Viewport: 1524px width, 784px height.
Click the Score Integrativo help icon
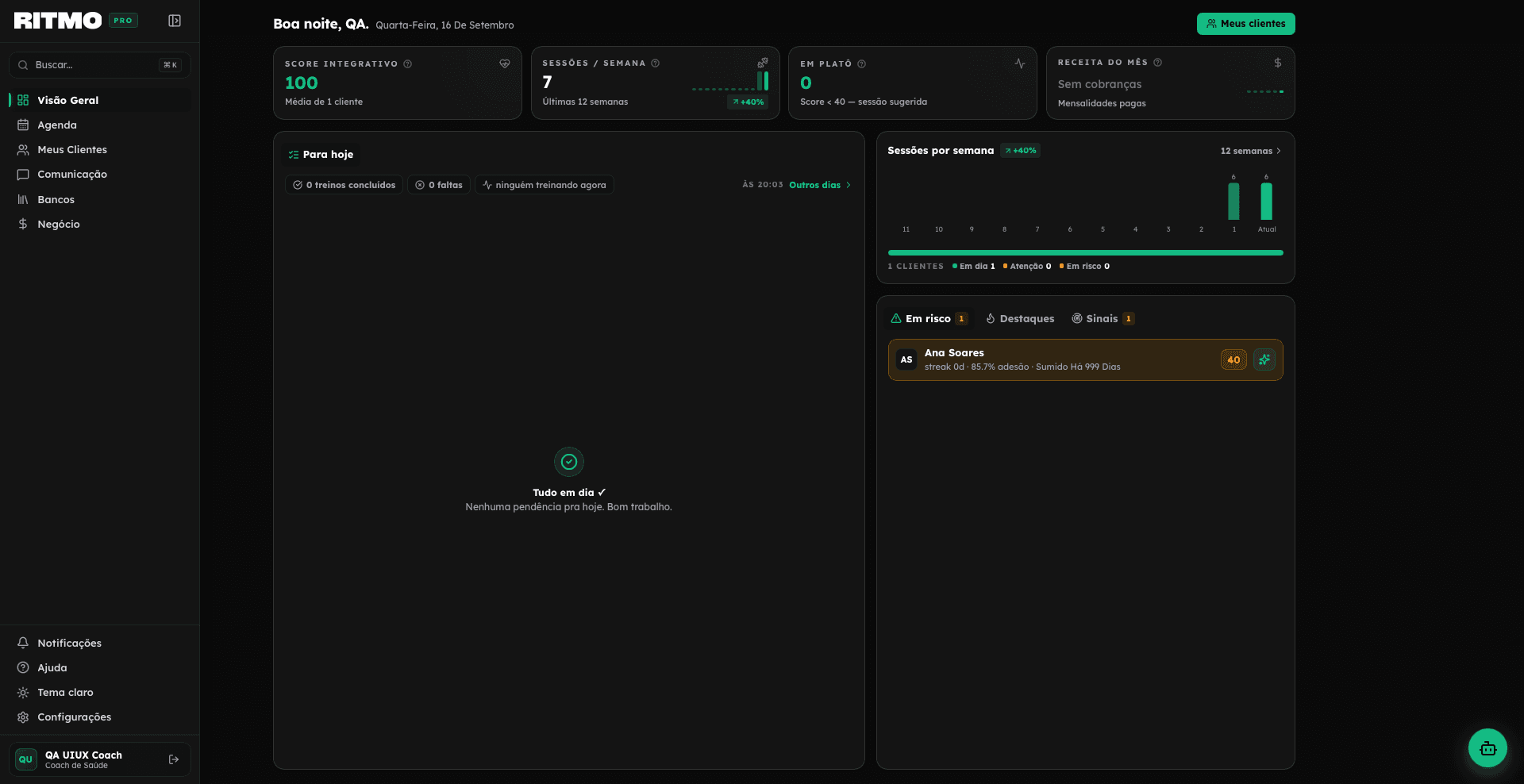pos(408,64)
